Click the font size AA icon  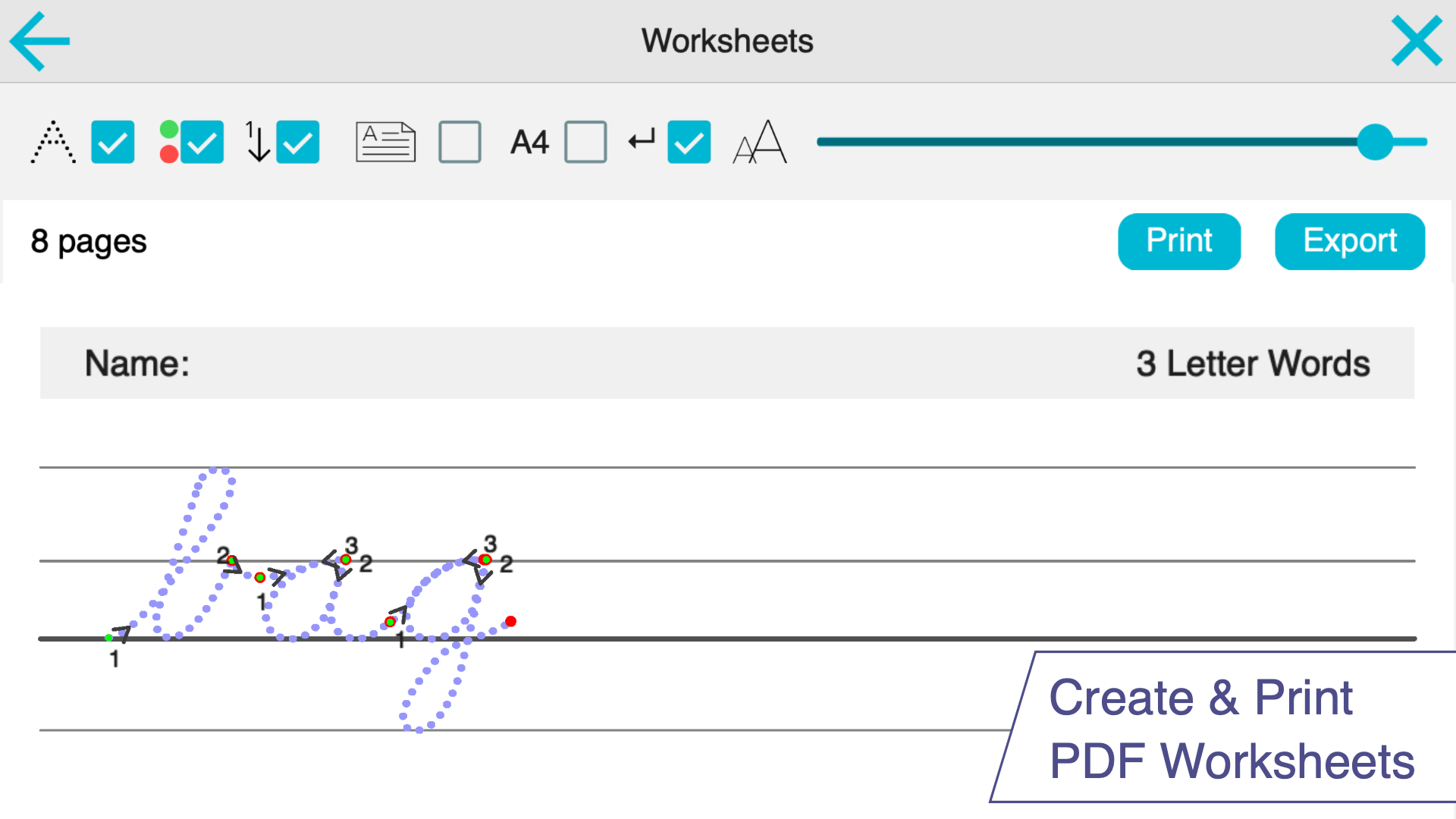760,142
